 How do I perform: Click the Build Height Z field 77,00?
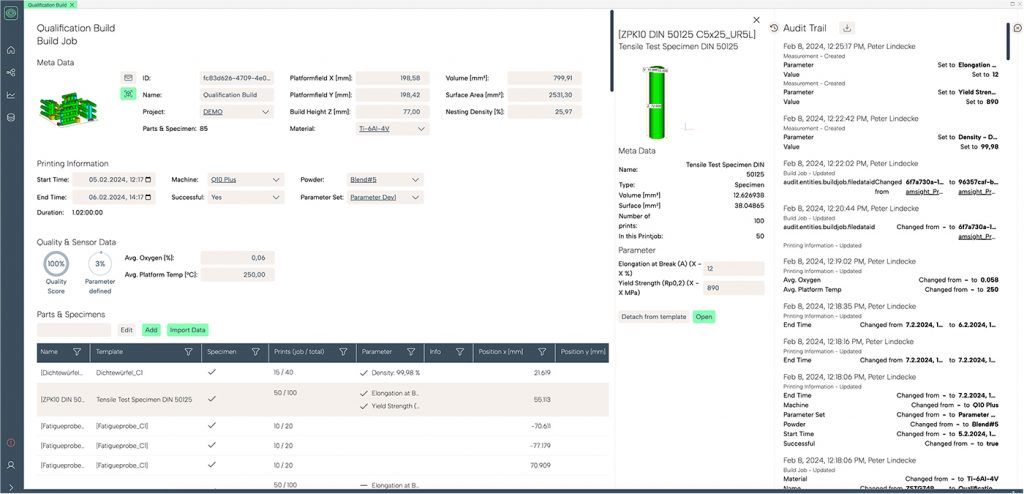(392, 112)
